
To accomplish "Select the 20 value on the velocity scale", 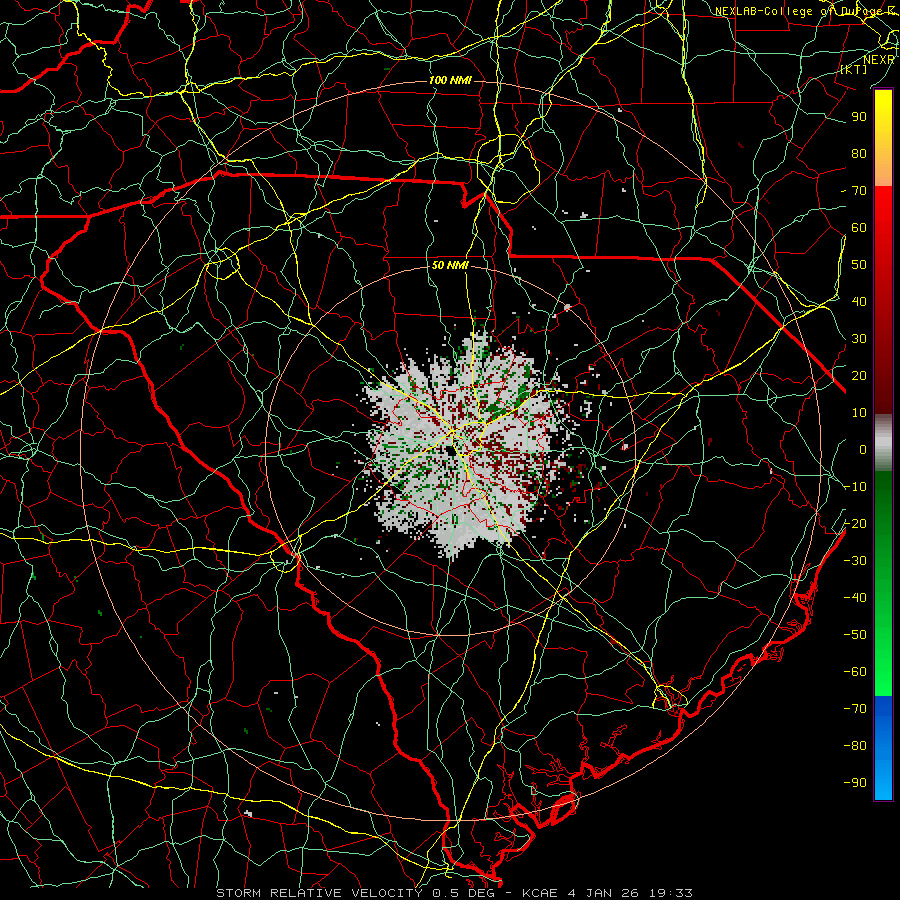I will point(859,376).
